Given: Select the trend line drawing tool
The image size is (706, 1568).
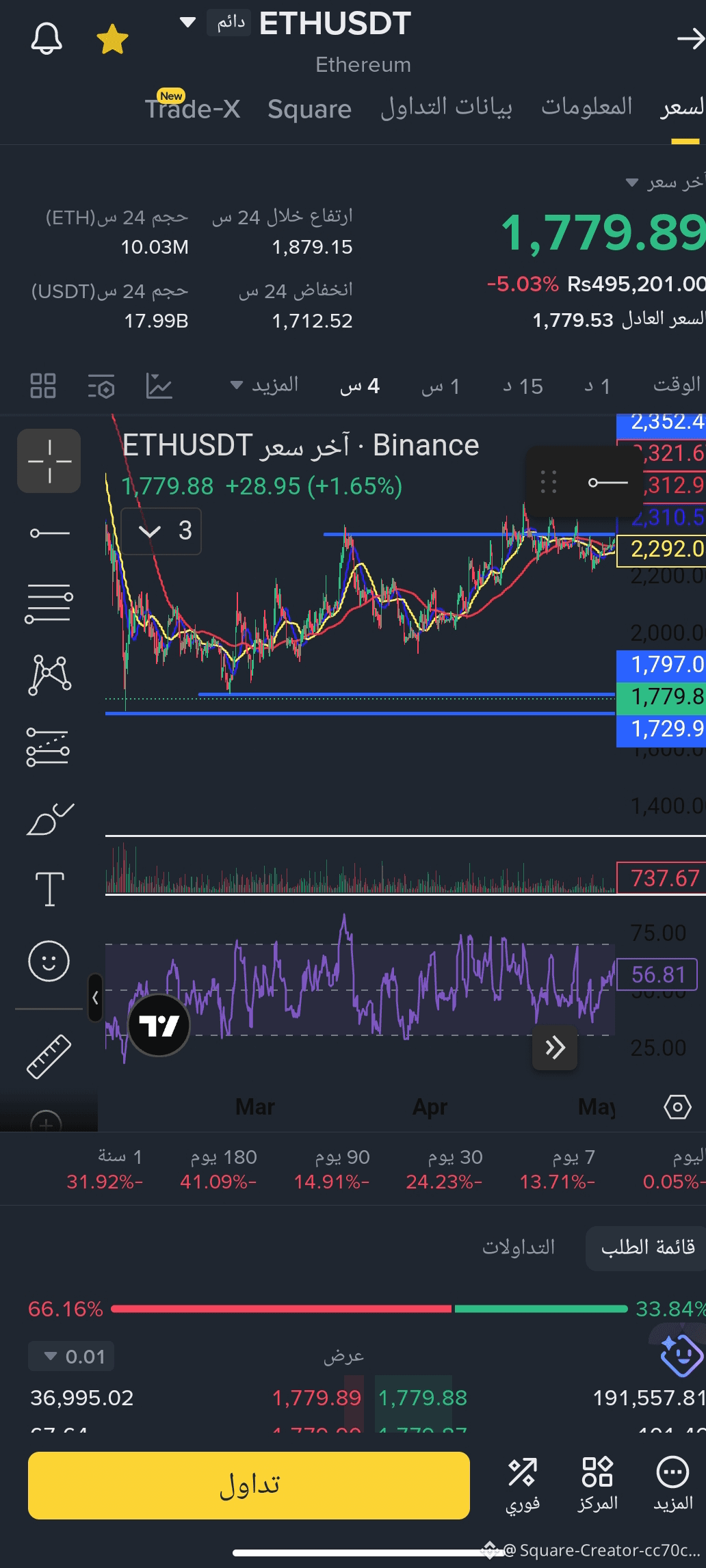Looking at the screenshot, I should 49,533.
